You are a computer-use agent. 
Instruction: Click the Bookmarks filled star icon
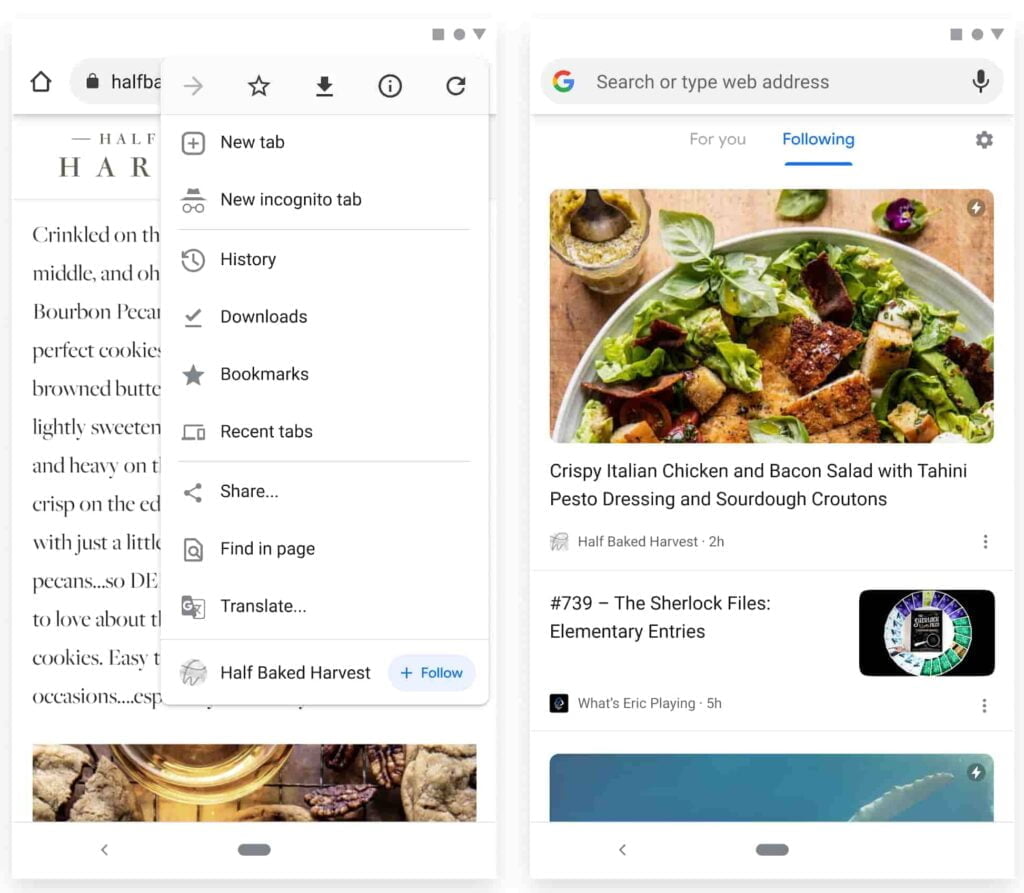pos(193,375)
